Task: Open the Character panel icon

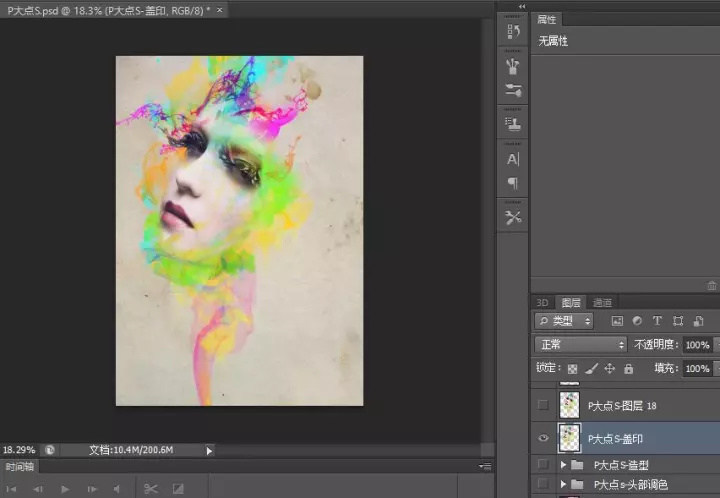Action: click(x=513, y=159)
